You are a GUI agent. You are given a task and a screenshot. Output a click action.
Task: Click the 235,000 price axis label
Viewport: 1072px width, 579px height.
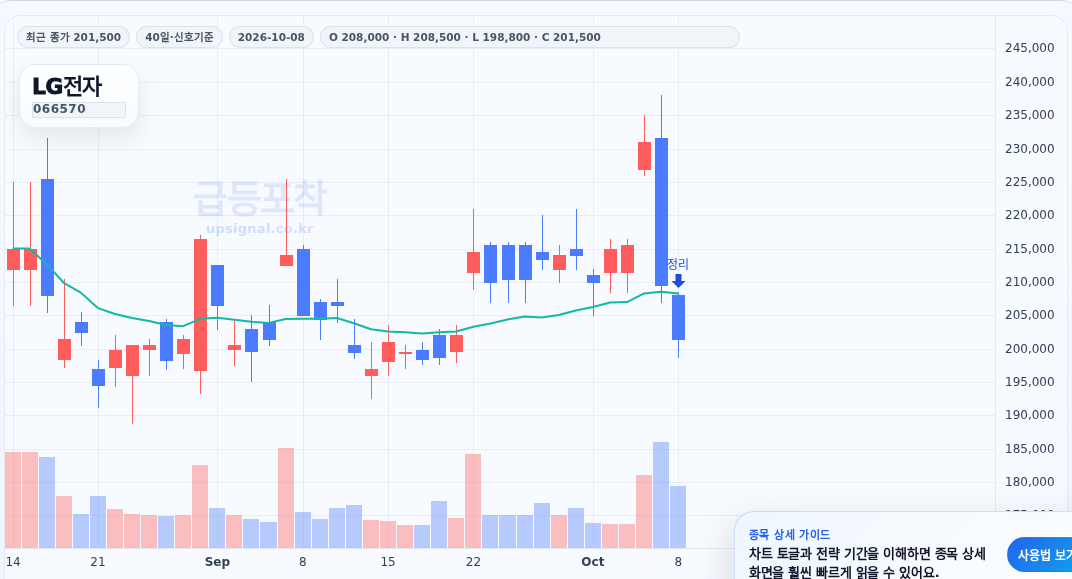pyautogui.click(x=1030, y=115)
